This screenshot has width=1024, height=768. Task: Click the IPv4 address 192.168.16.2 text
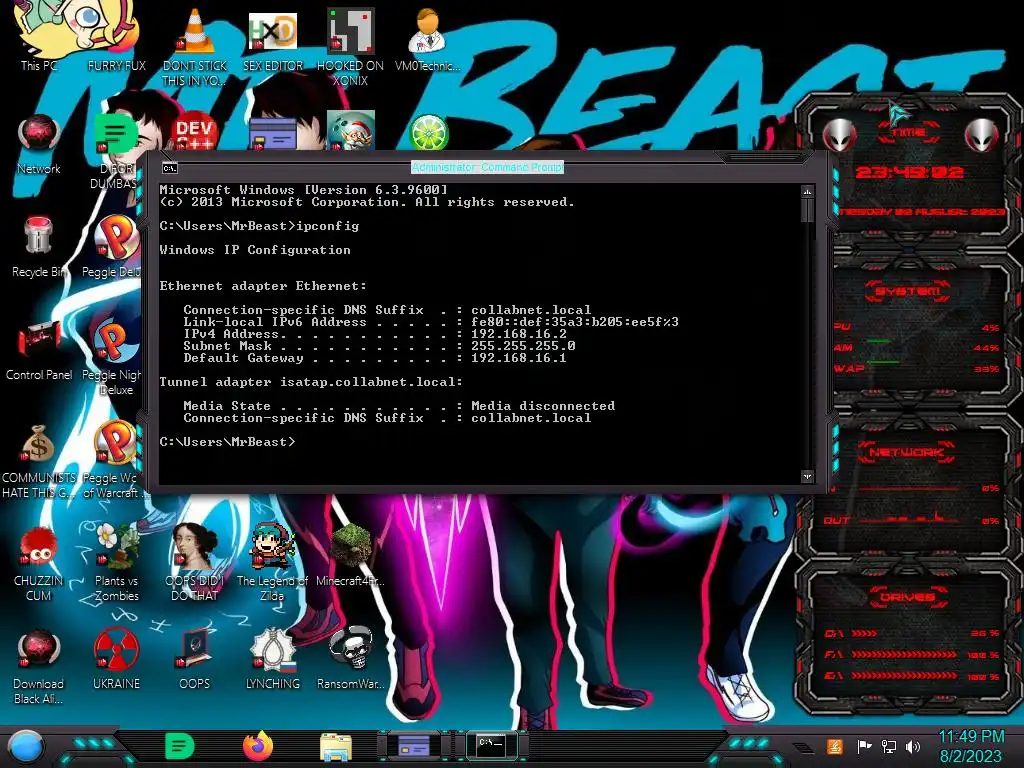click(x=519, y=334)
